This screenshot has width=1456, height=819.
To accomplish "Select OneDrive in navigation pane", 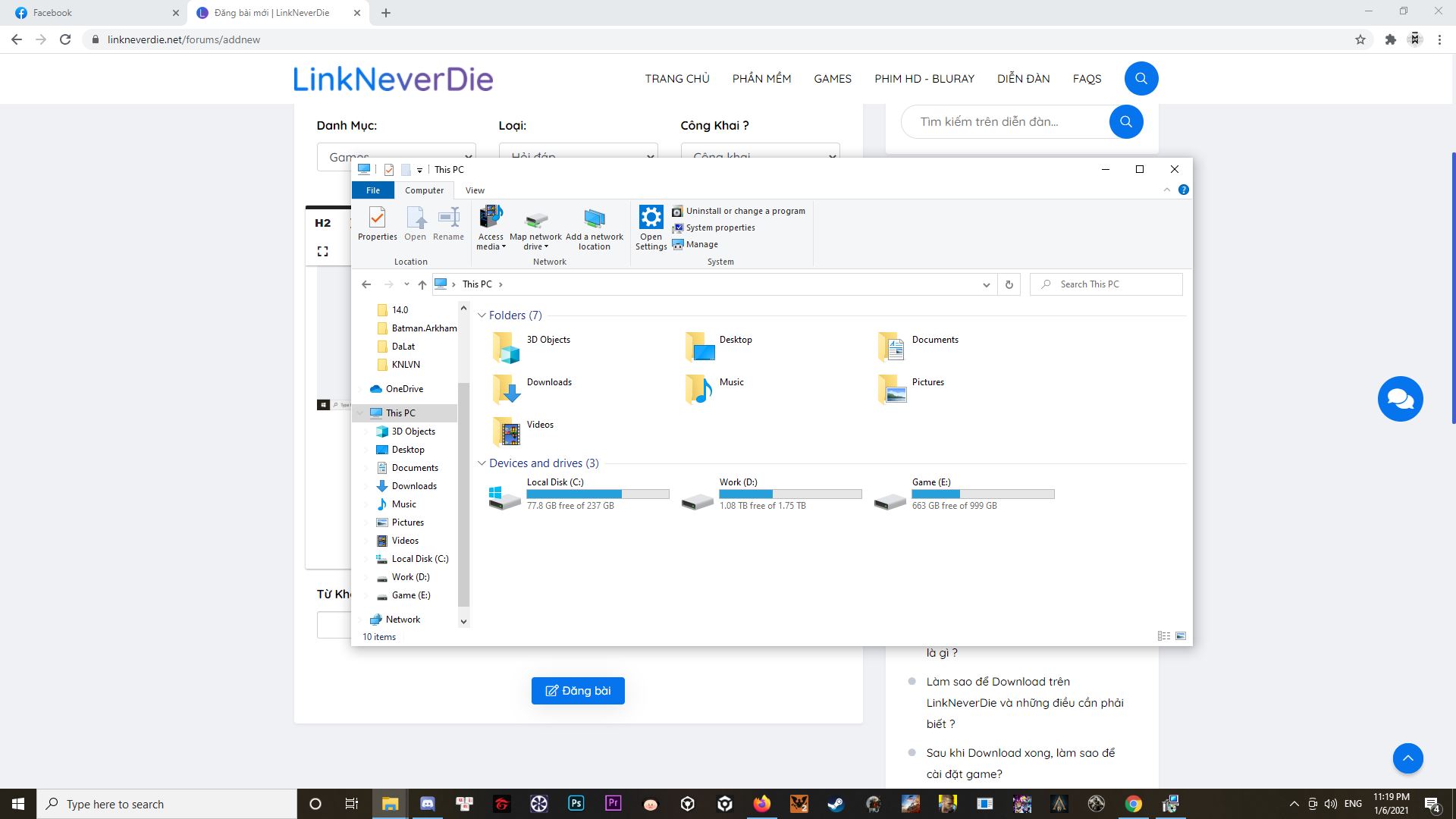I will [403, 389].
